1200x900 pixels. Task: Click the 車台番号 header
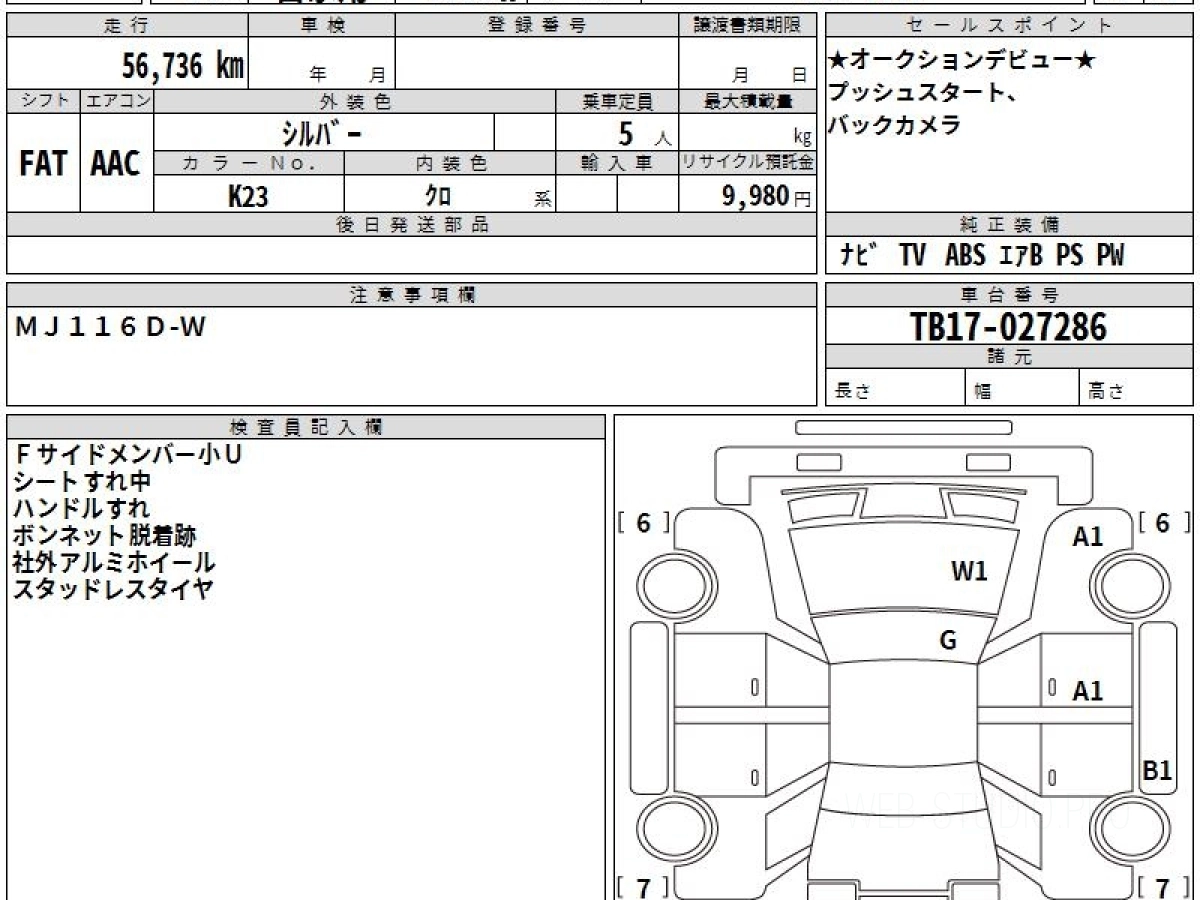(1009, 295)
